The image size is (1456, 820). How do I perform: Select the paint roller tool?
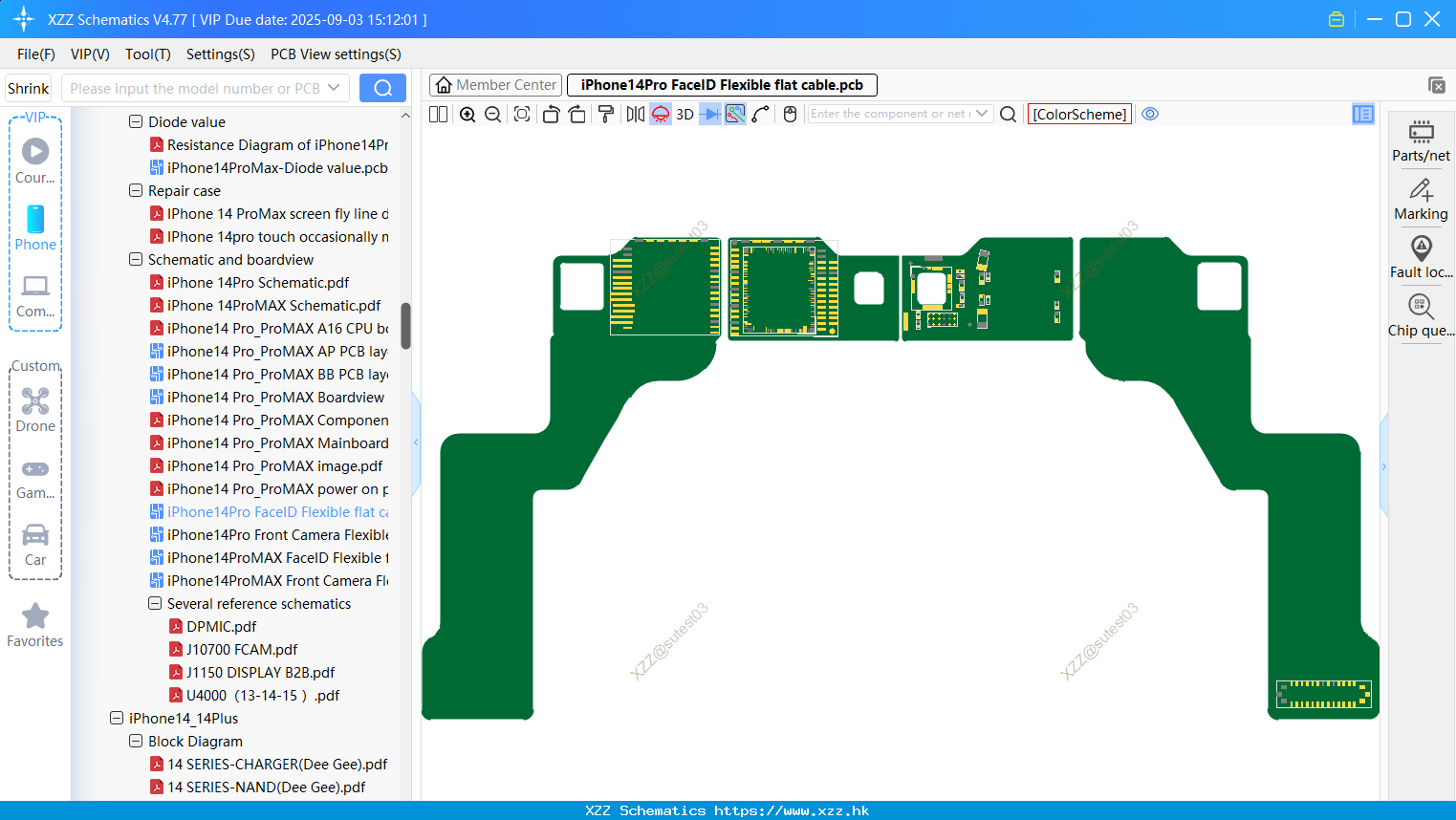coord(606,114)
